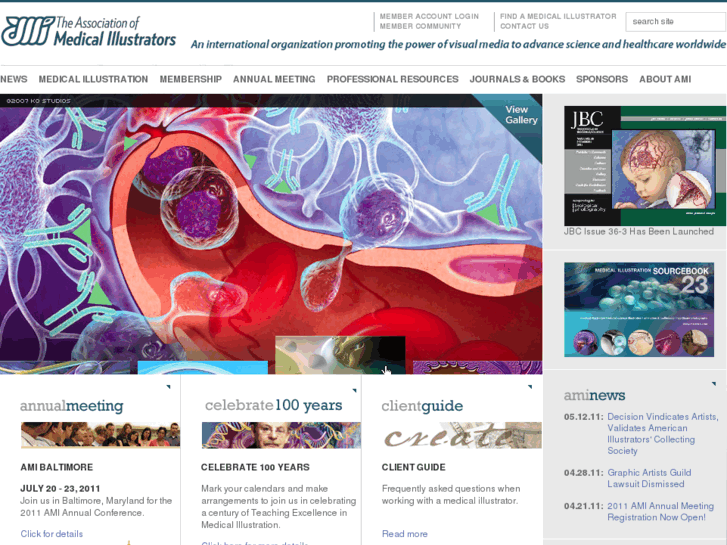The width and height of the screenshot is (727, 545).
Task: Open the Annual Meeting menu
Action: coord(274,79)
